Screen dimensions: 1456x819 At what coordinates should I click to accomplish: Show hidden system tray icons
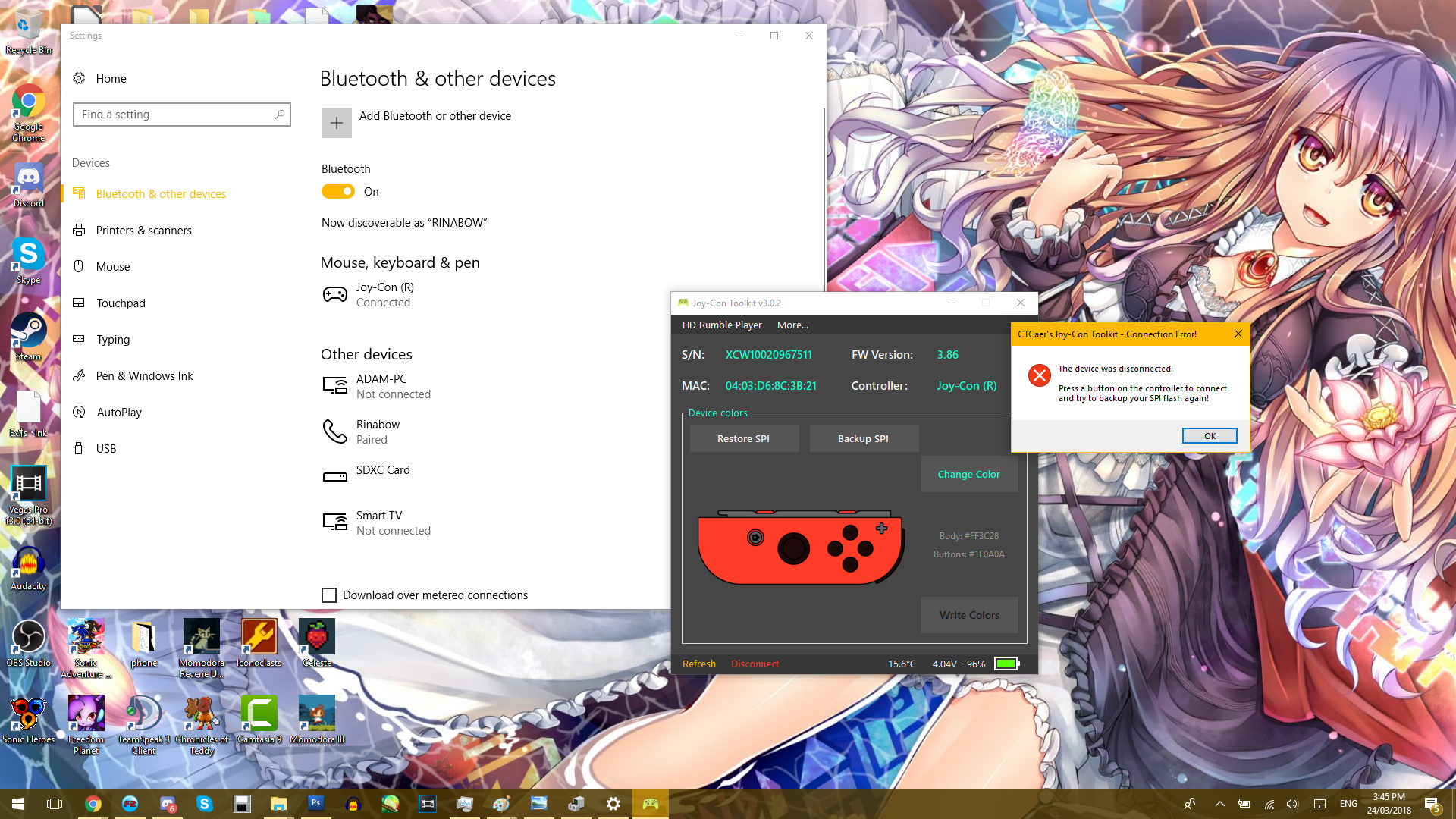pyautogui.click(x=1219, y=804)
